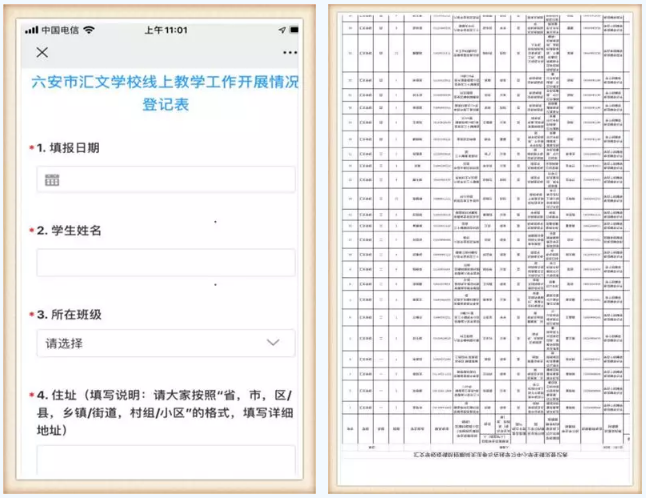Click the label 2. 学生姓名
Image resolution: width=646 pixels, height=498 pixels.
[x=69, y=231]
